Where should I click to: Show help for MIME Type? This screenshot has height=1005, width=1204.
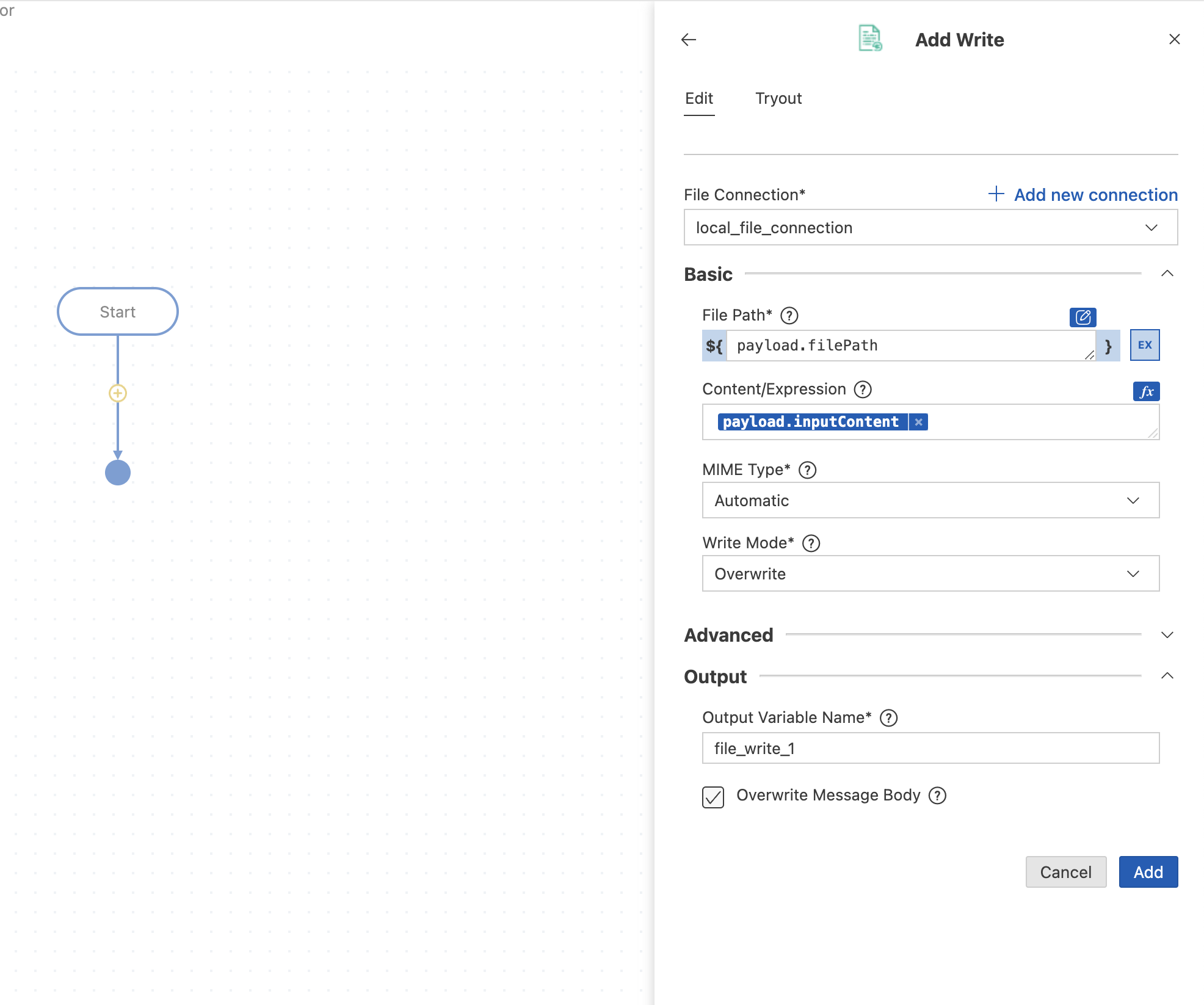(x=808, y=470)
